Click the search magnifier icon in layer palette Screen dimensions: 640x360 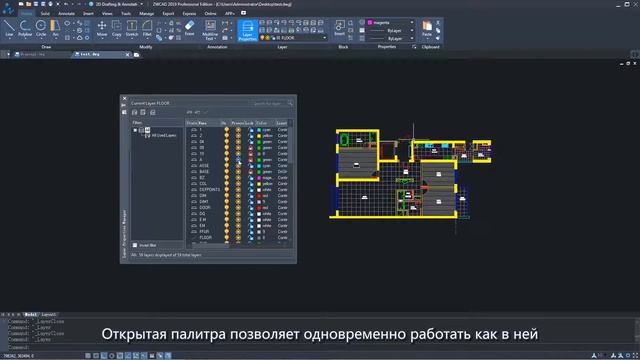point(290,104)
